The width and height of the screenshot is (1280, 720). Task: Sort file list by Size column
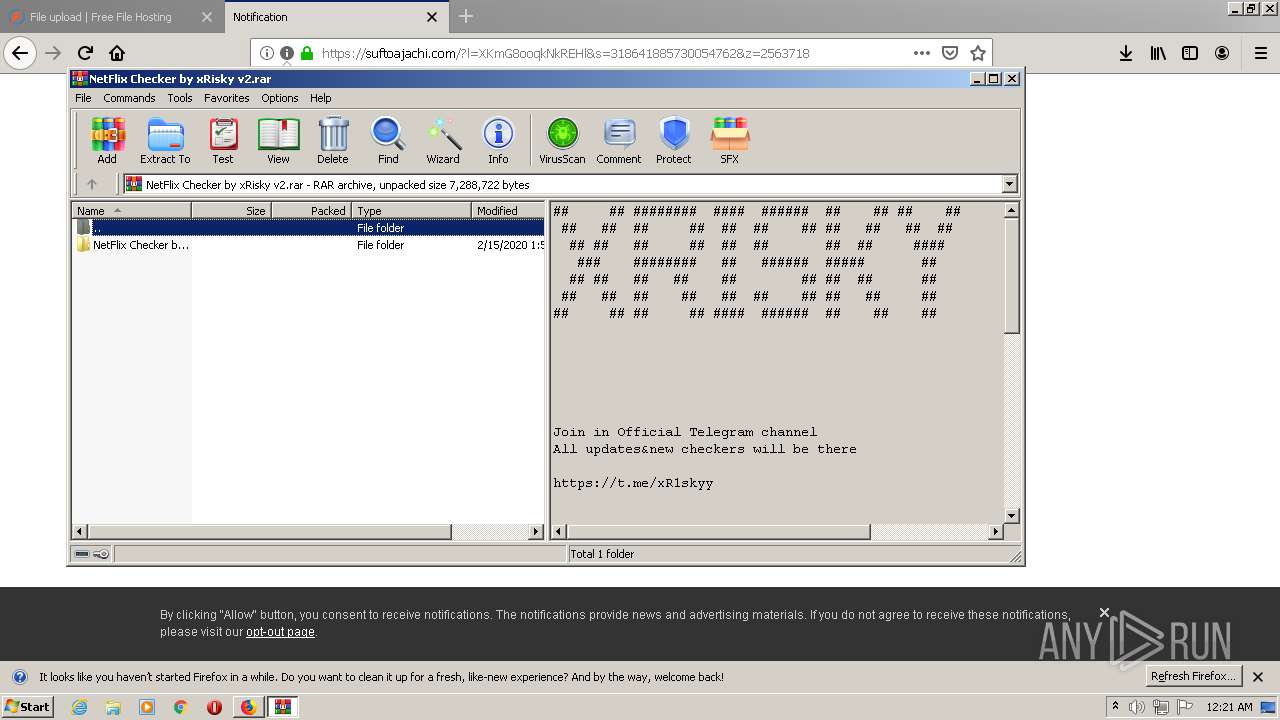point(231,210)
